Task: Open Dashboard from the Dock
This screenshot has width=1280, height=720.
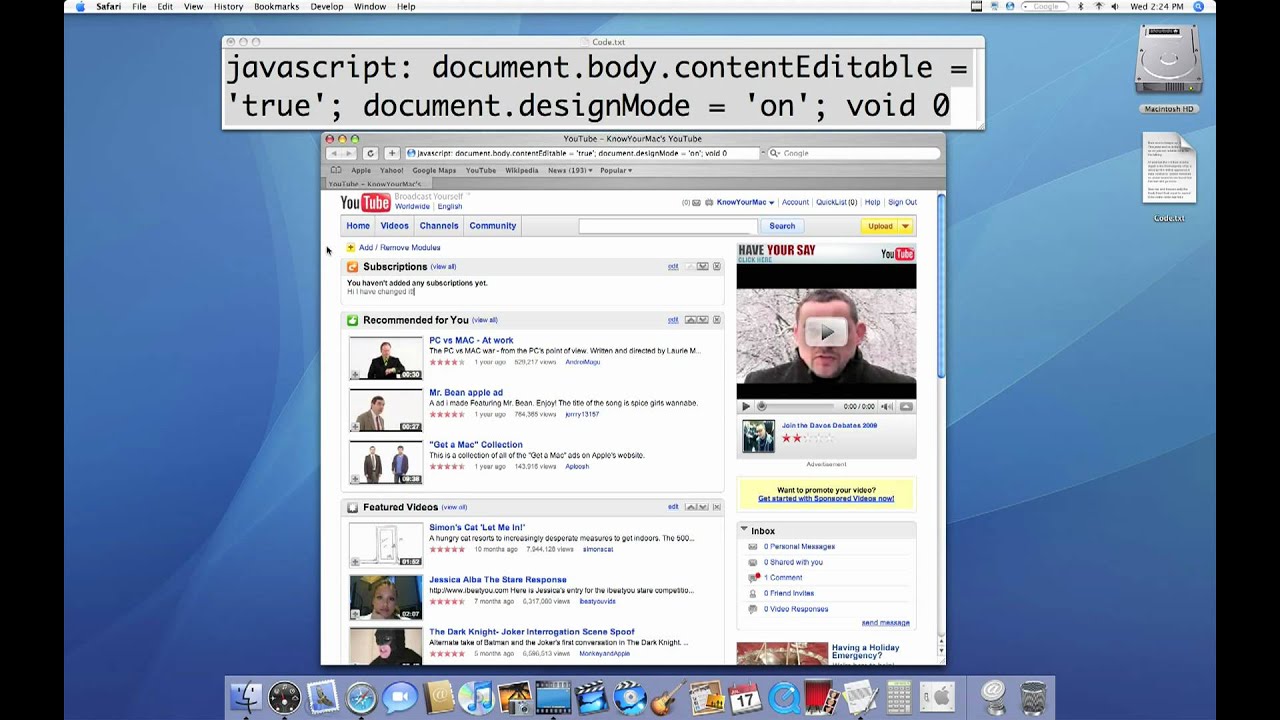Action: tap(284, 697)
